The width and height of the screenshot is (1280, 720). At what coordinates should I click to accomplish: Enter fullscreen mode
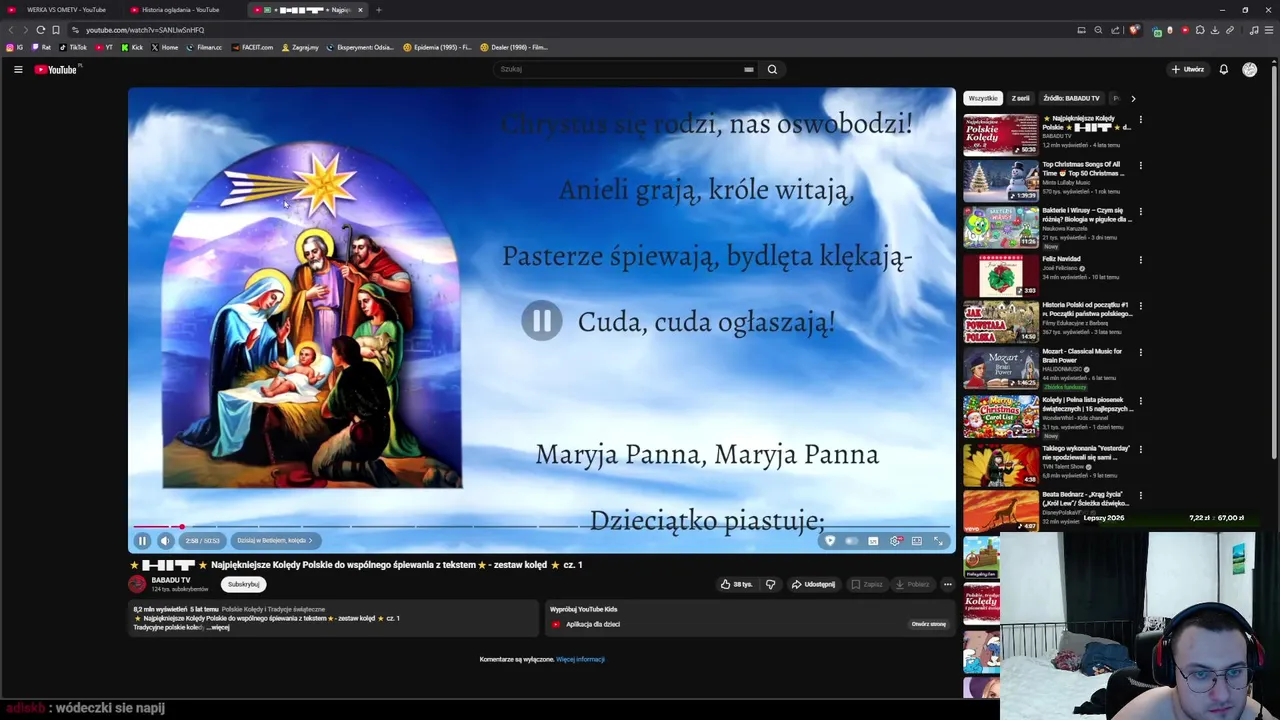pos(938,541)
